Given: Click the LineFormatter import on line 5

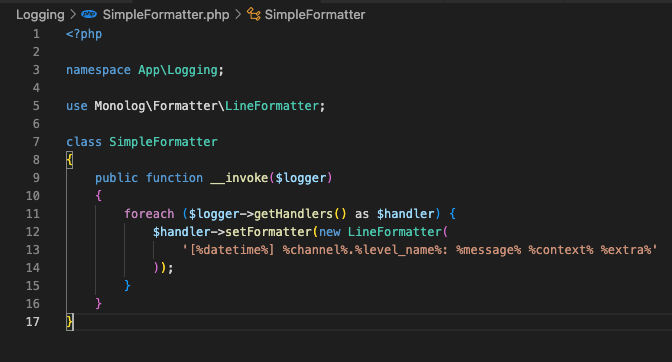Looking at the screenshot, I should (x=272, y=106).
